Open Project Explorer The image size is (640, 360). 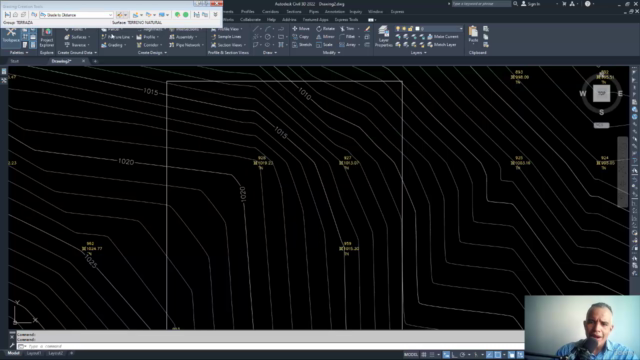47,38
